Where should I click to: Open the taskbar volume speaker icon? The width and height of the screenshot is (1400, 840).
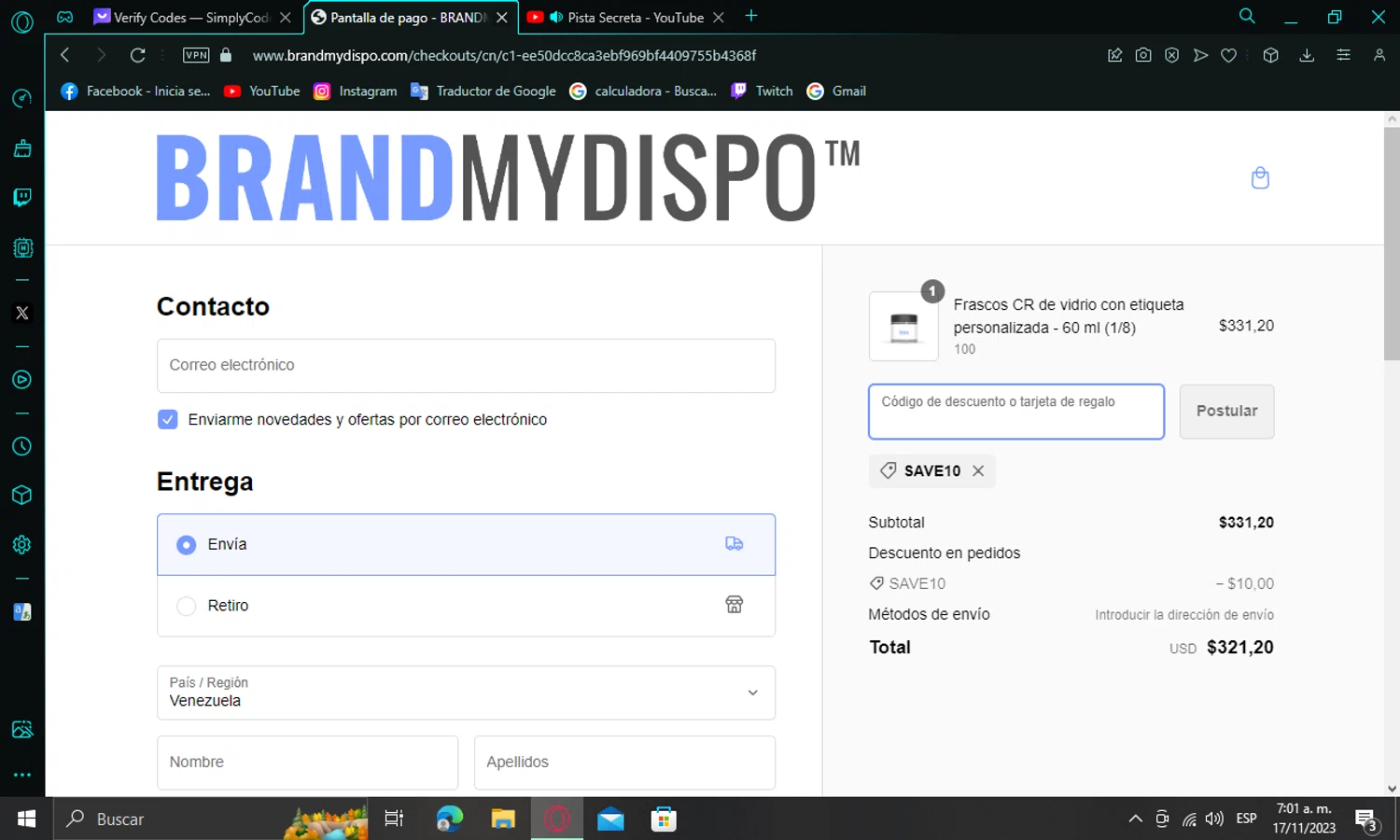(x=1214, y=819)
